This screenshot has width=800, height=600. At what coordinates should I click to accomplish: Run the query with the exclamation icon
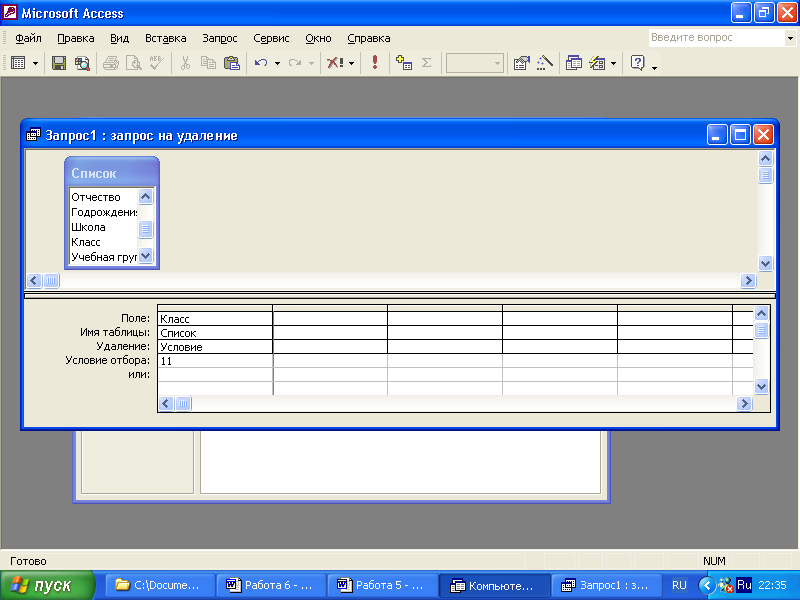pos(375,63)
